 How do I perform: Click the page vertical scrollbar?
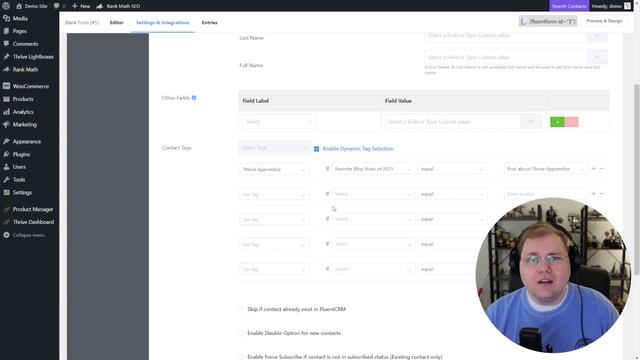pyautogui.click(x=636, y=180)
